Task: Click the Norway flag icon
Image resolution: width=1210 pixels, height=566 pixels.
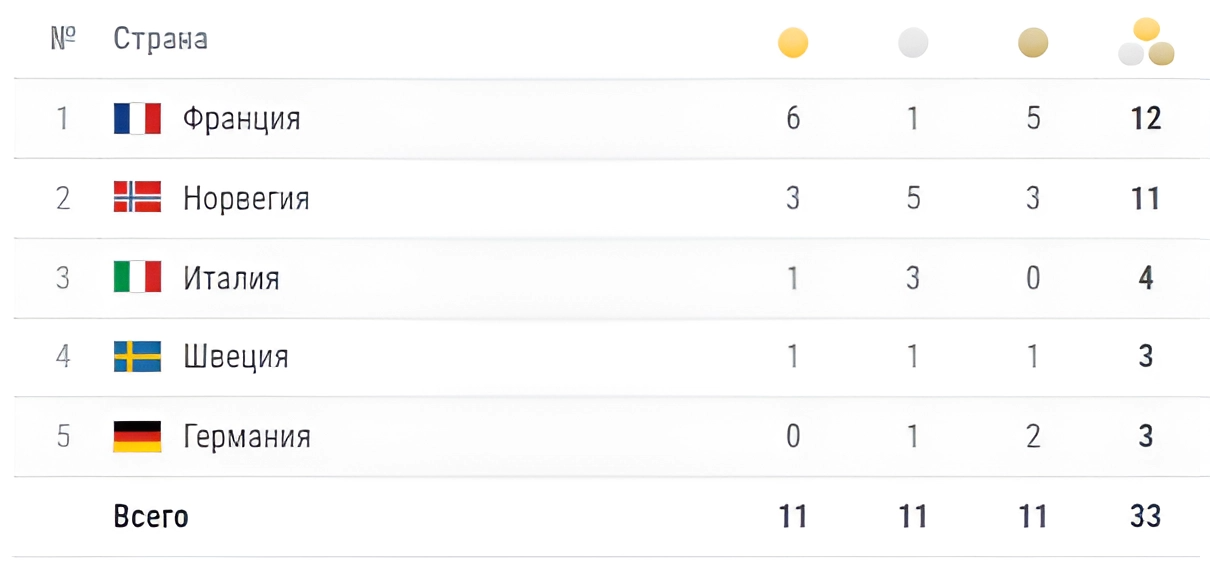Action: point(137,198)
